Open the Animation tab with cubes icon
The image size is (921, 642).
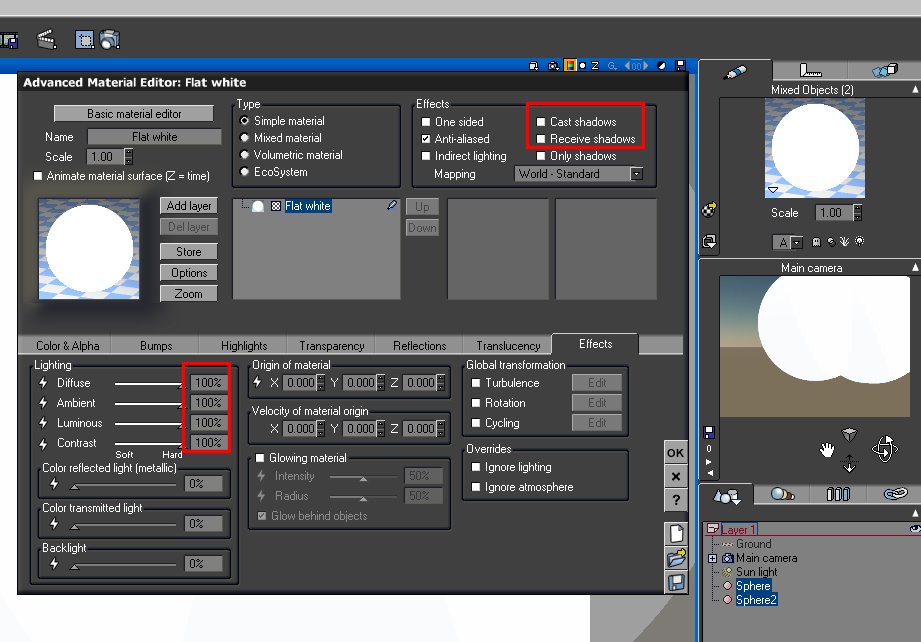[x=885, y=70]
